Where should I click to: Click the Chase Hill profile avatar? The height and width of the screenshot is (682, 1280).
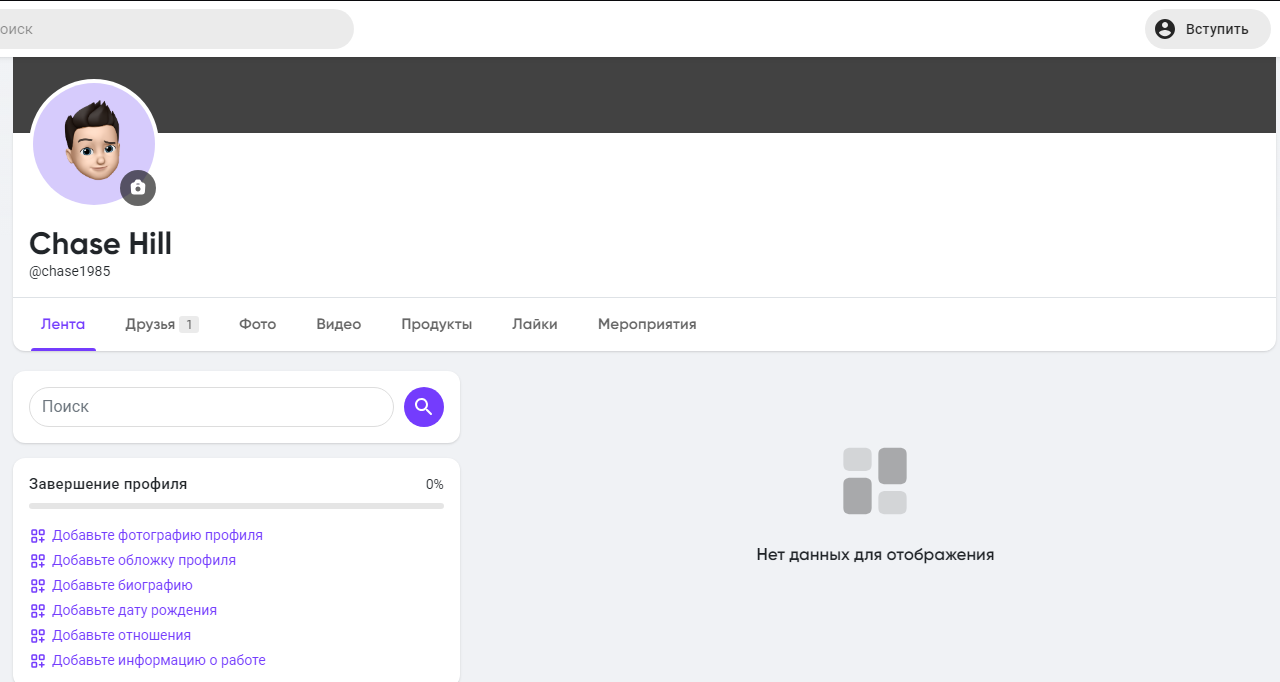tap(90, 138)
